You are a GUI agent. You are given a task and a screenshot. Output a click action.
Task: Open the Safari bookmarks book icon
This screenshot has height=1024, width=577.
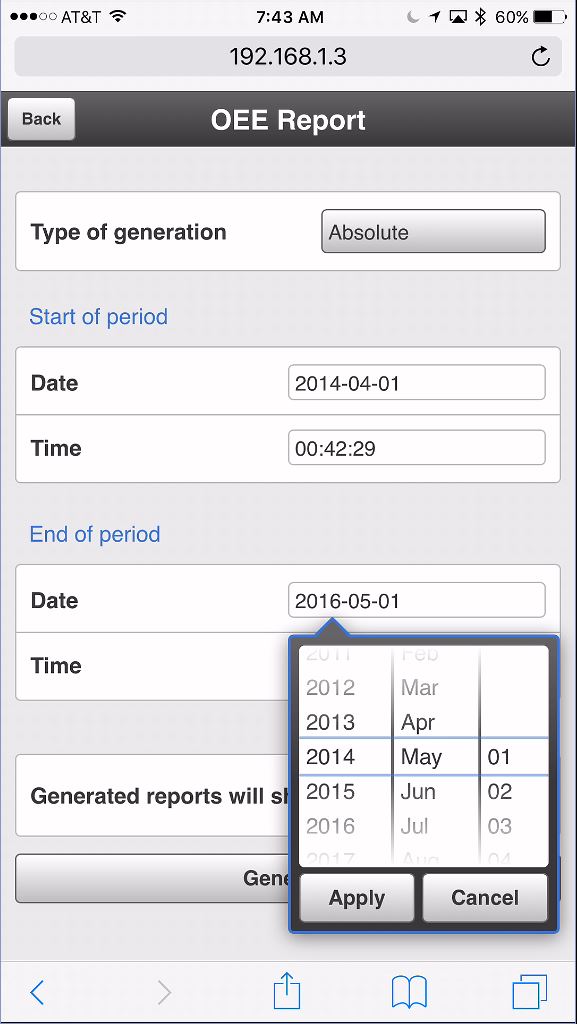click(409, 992)
